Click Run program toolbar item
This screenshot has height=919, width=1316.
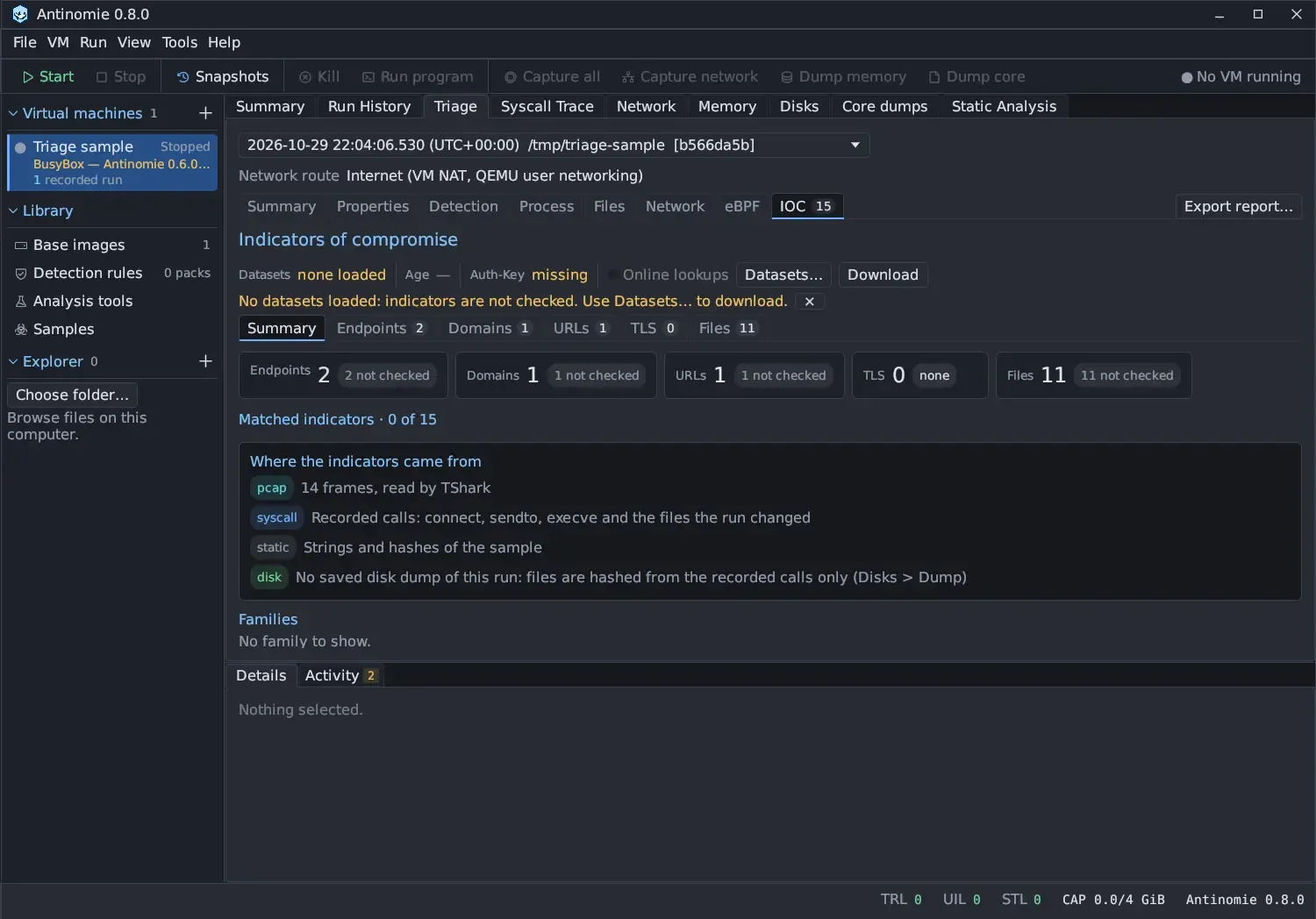pos(418,77)
